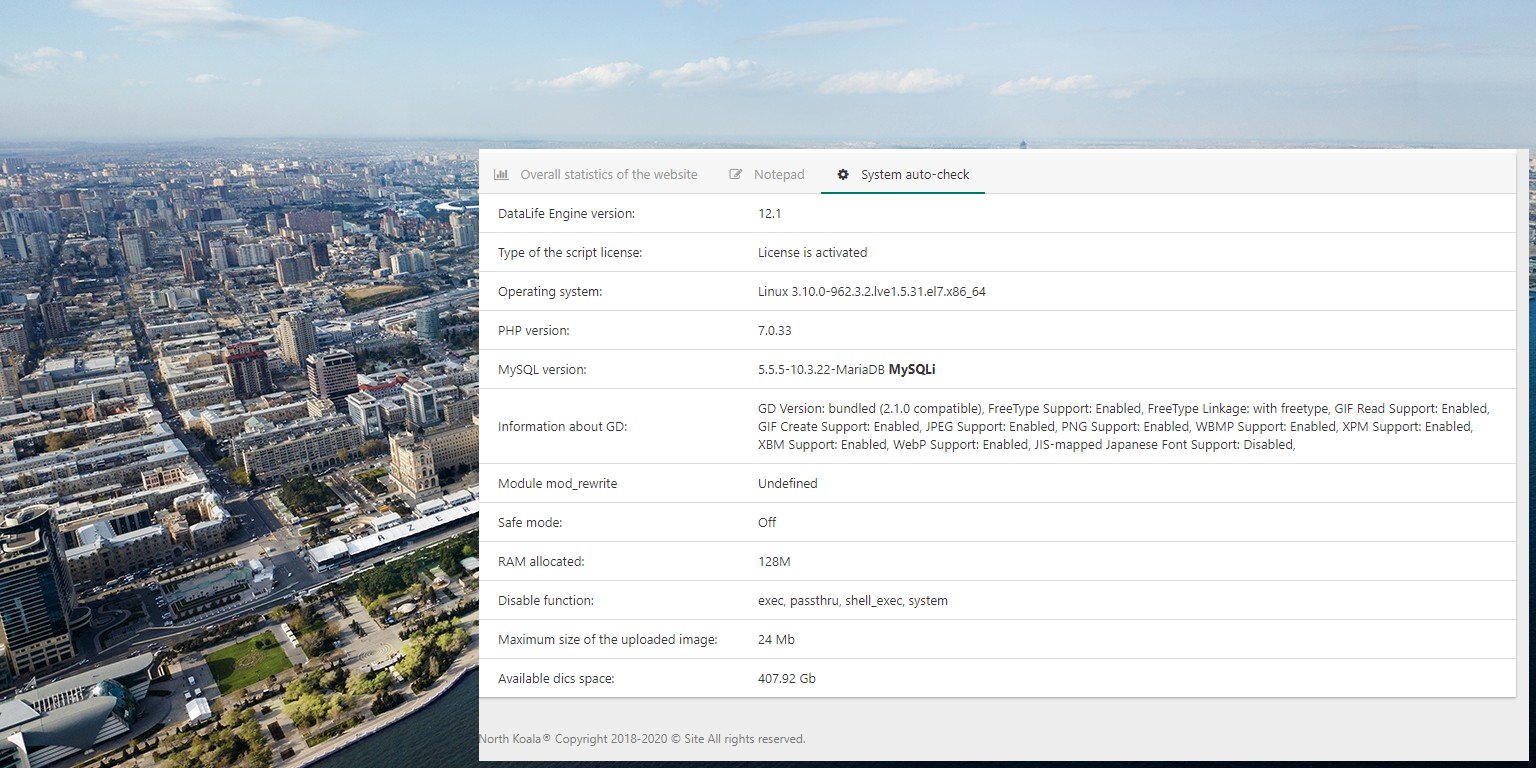This screenshot has width=1536, height=768.
Task: Click the Notepad pencil edit icon
Action: [736, 174]
